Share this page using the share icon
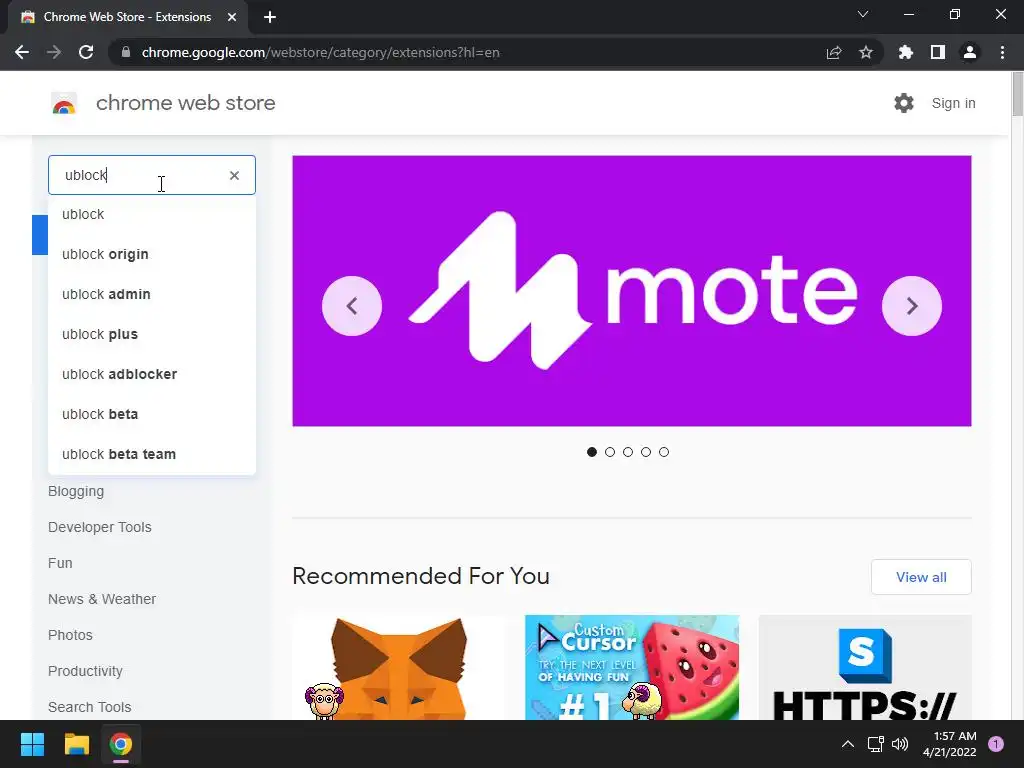Image resolution: width=1024 pixels, height=768 pixels. [x=834, y=52]
